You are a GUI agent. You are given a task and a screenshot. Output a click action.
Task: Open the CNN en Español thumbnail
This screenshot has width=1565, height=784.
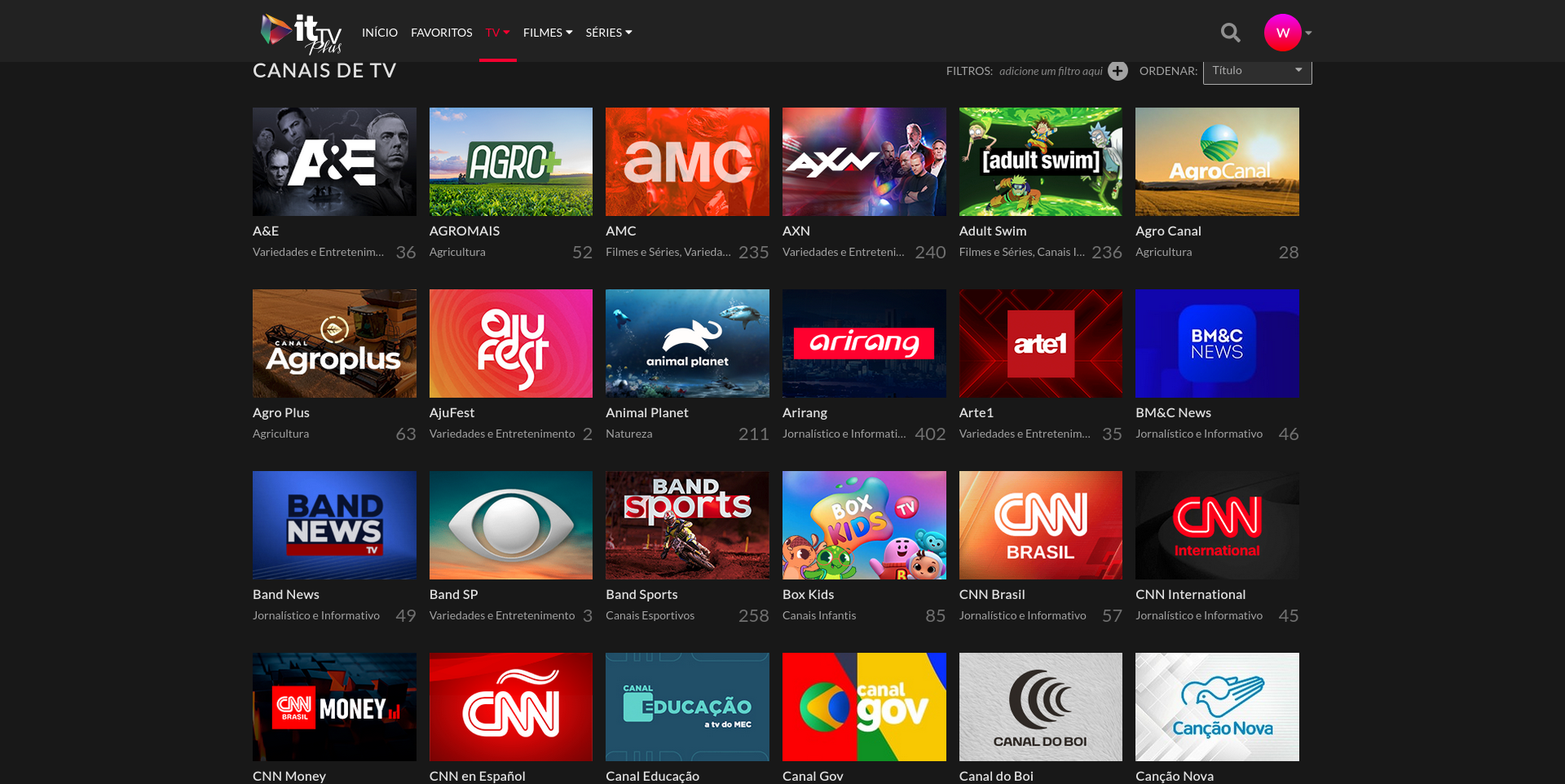511,707
